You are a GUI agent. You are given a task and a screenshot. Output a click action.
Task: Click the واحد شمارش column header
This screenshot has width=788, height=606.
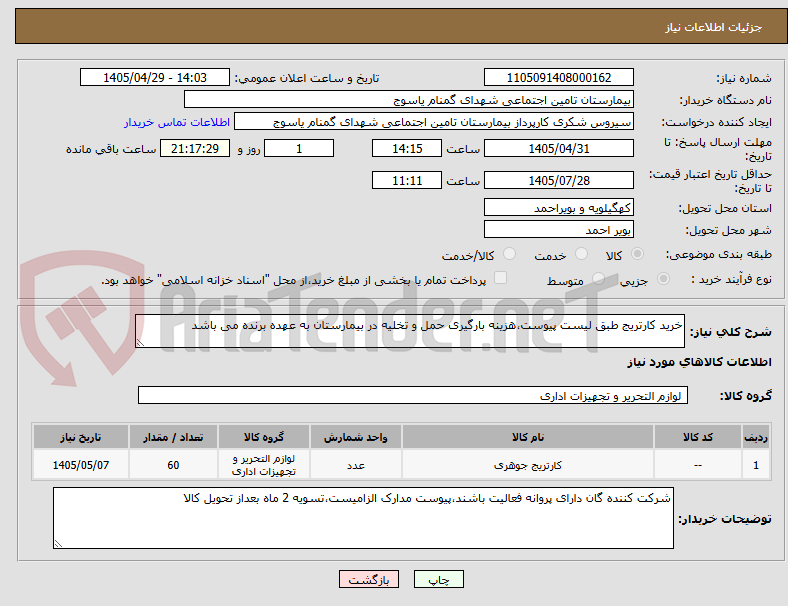[356, 437]
